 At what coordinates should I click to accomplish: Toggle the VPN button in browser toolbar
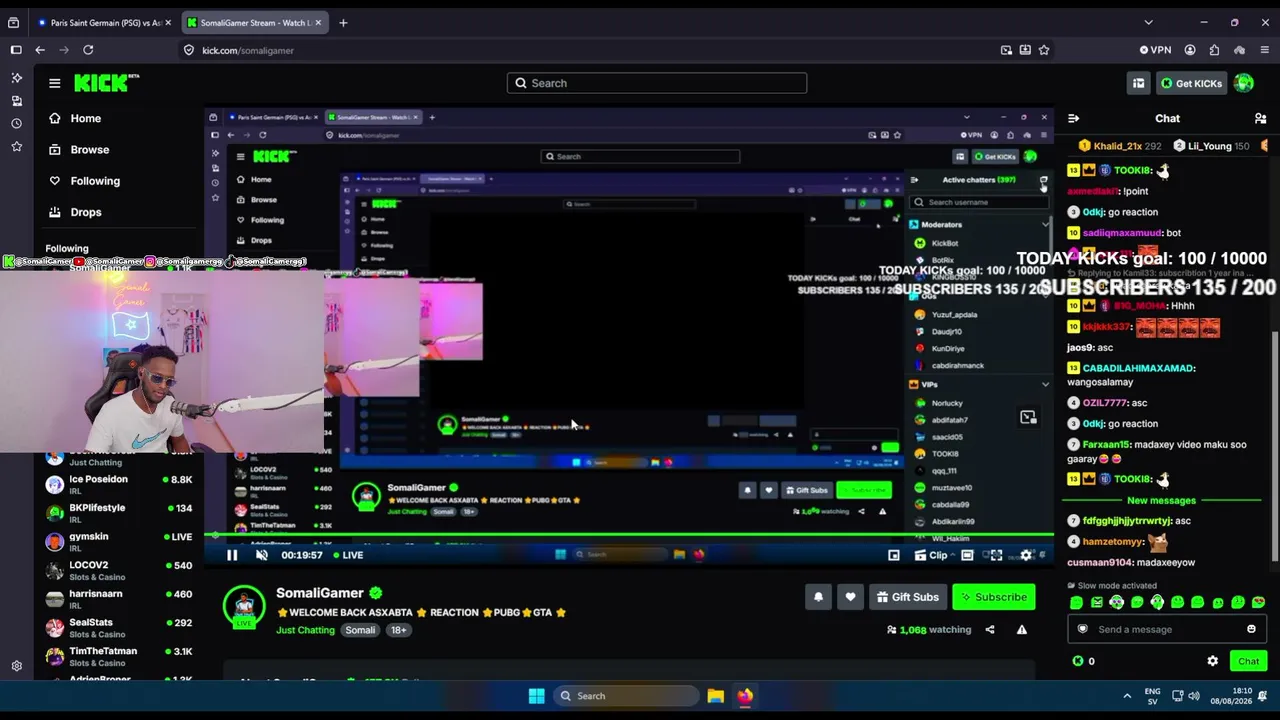[x=1156, y=50]
